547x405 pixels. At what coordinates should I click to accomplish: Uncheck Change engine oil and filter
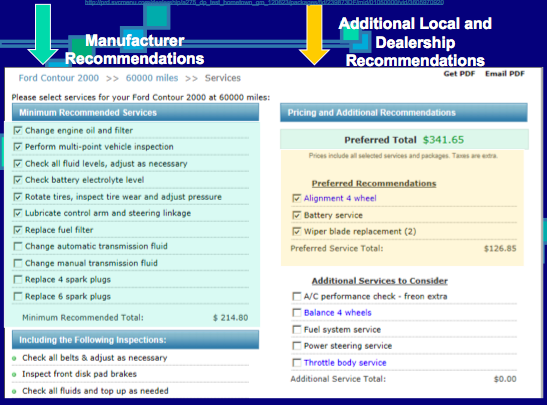17,131
